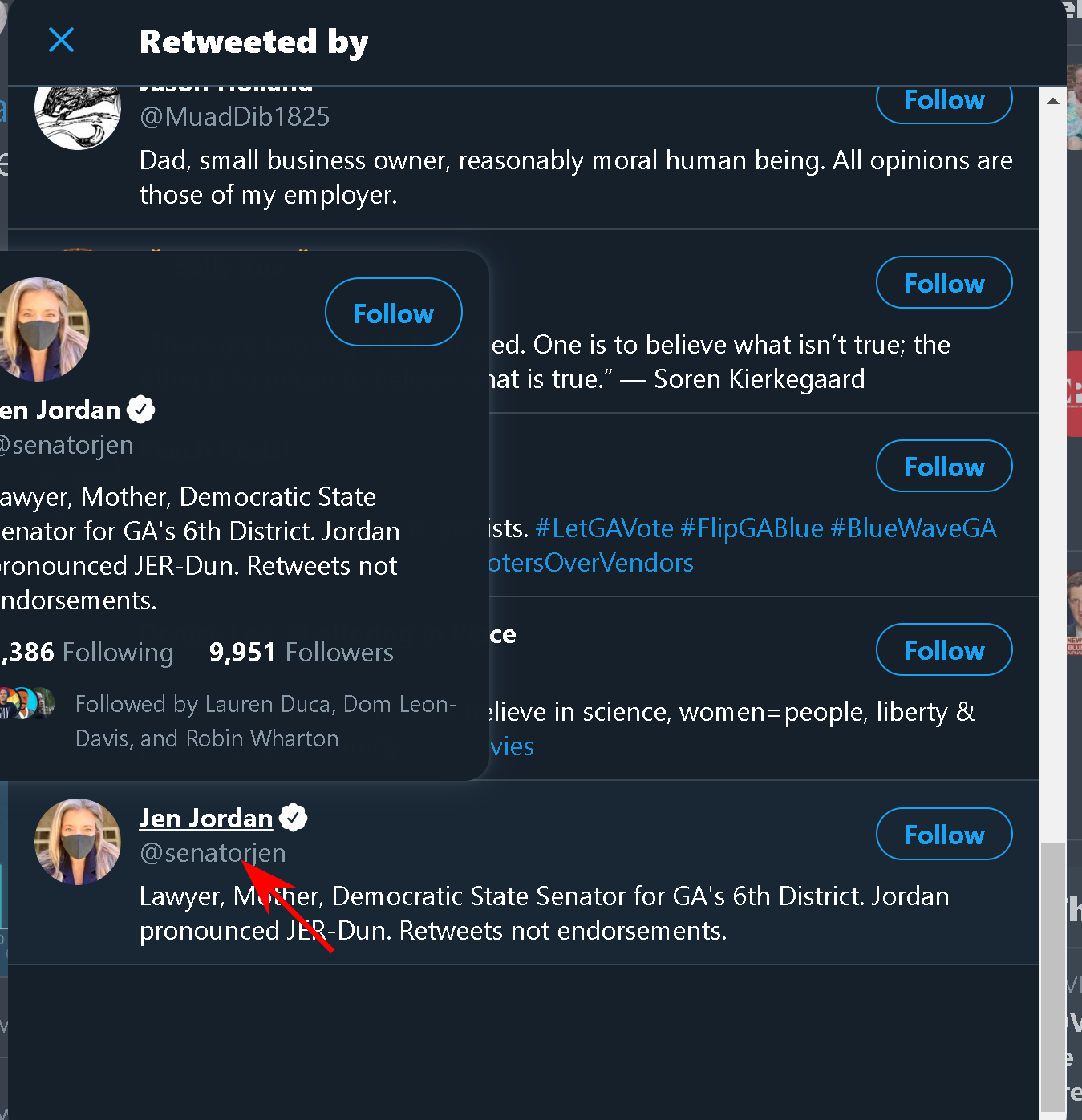This screenshot has height=1120, width=1082.
Task: Follow Jen Jordan in the list row
Action: 943,835
